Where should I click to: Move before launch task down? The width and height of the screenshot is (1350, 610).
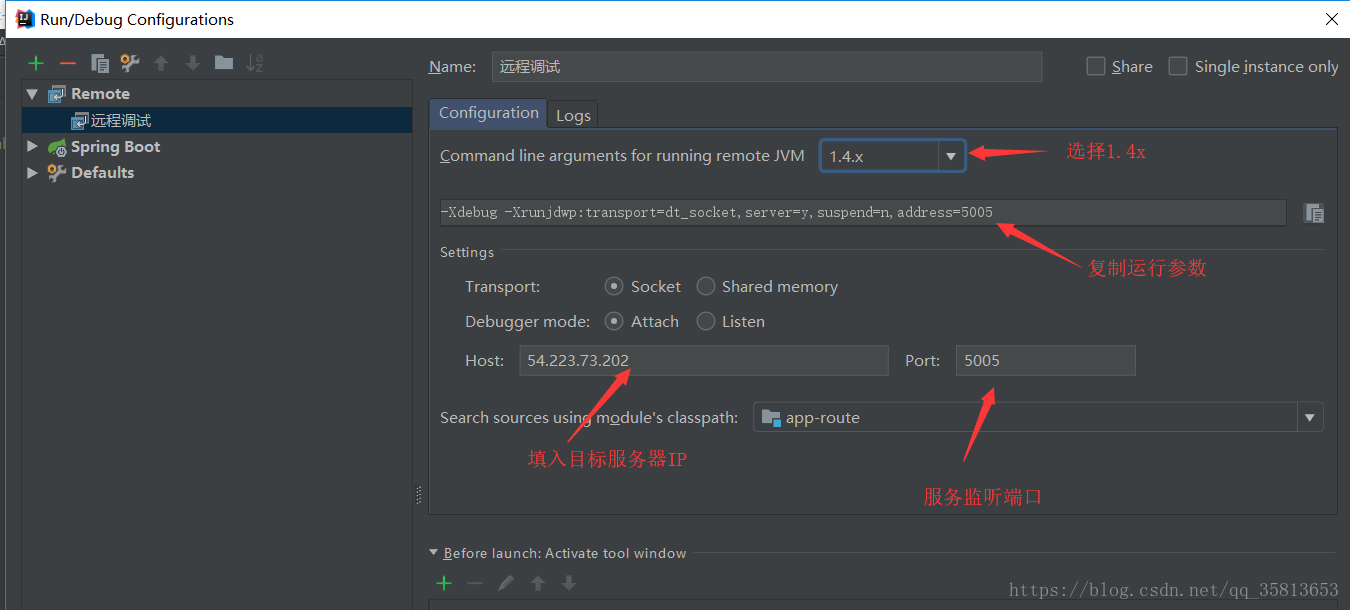pos(569,583)
